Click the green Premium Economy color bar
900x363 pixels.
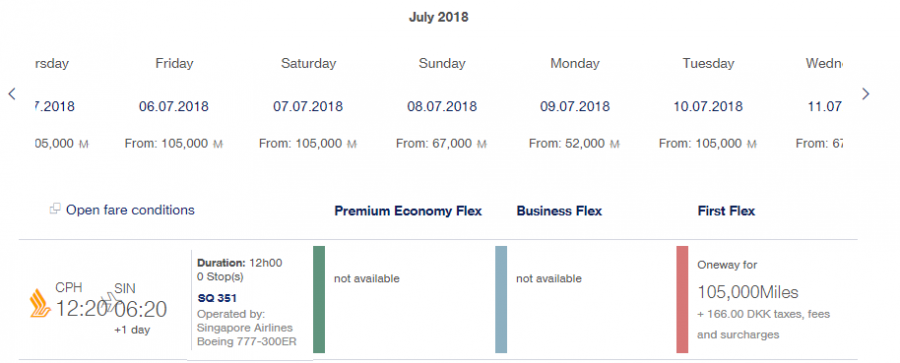pyautogui.click(x=319, y=299)
